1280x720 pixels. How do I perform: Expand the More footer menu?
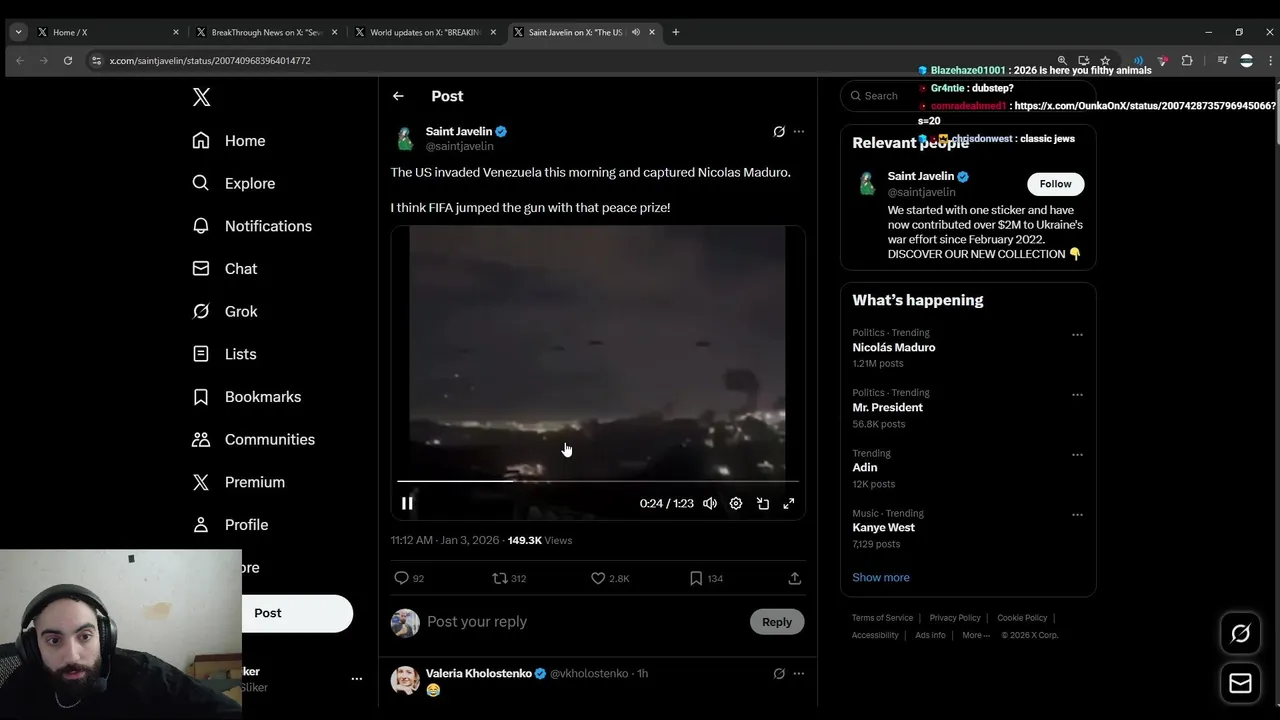tap(976, 635)
